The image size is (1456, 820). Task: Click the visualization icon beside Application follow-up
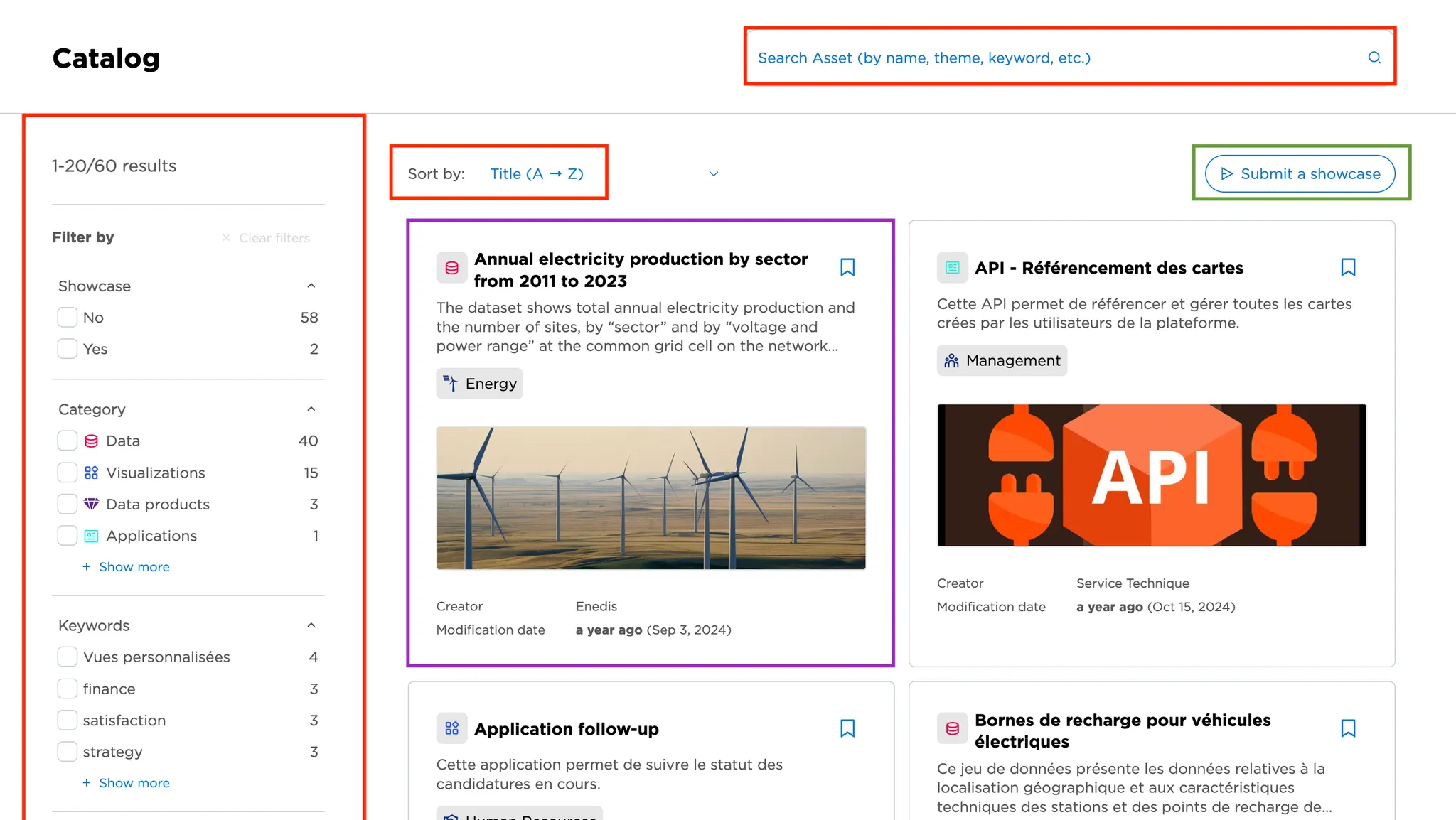(451, 728)
